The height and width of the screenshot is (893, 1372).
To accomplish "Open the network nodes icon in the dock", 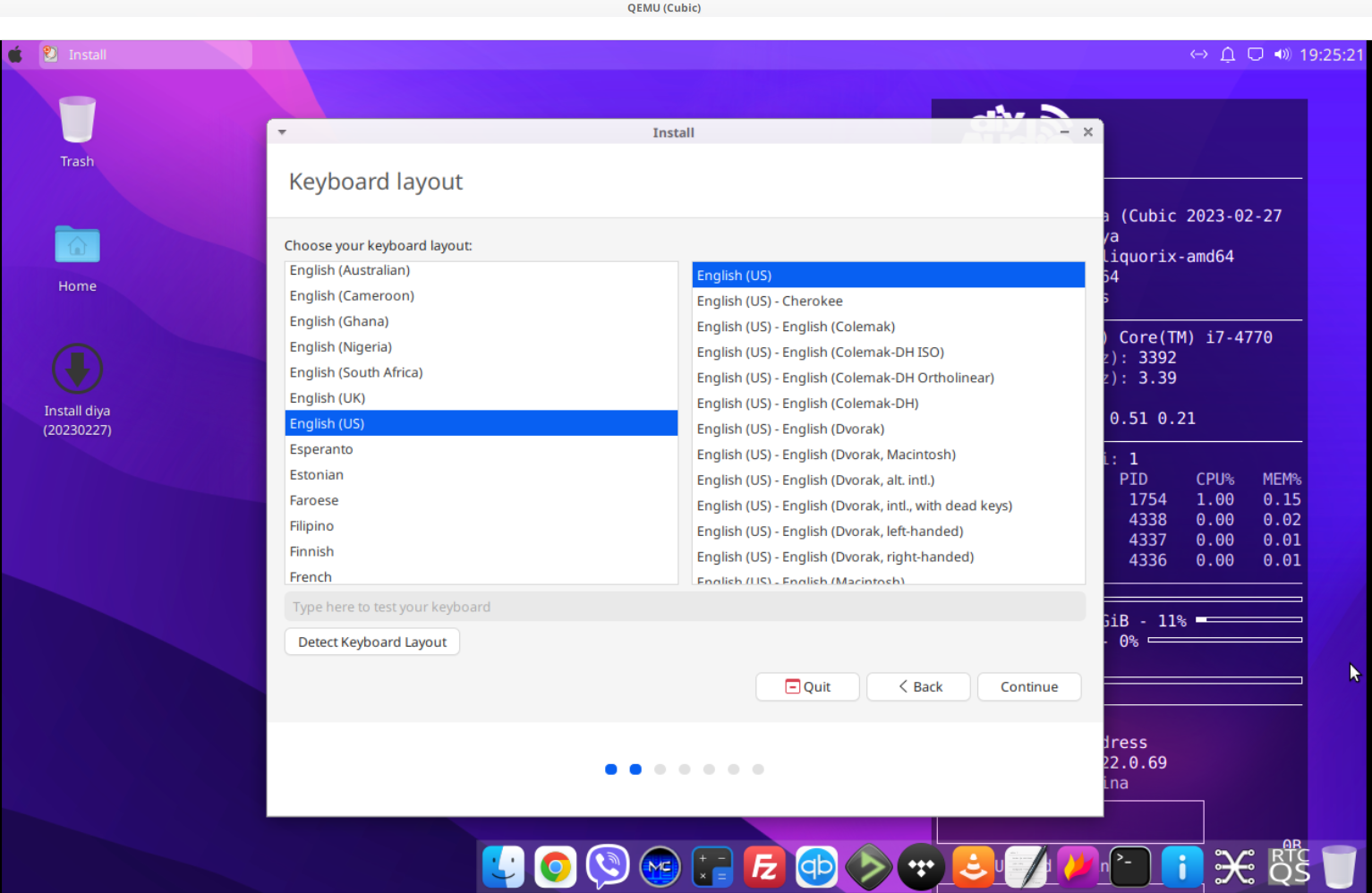I will coord(1234,866).
